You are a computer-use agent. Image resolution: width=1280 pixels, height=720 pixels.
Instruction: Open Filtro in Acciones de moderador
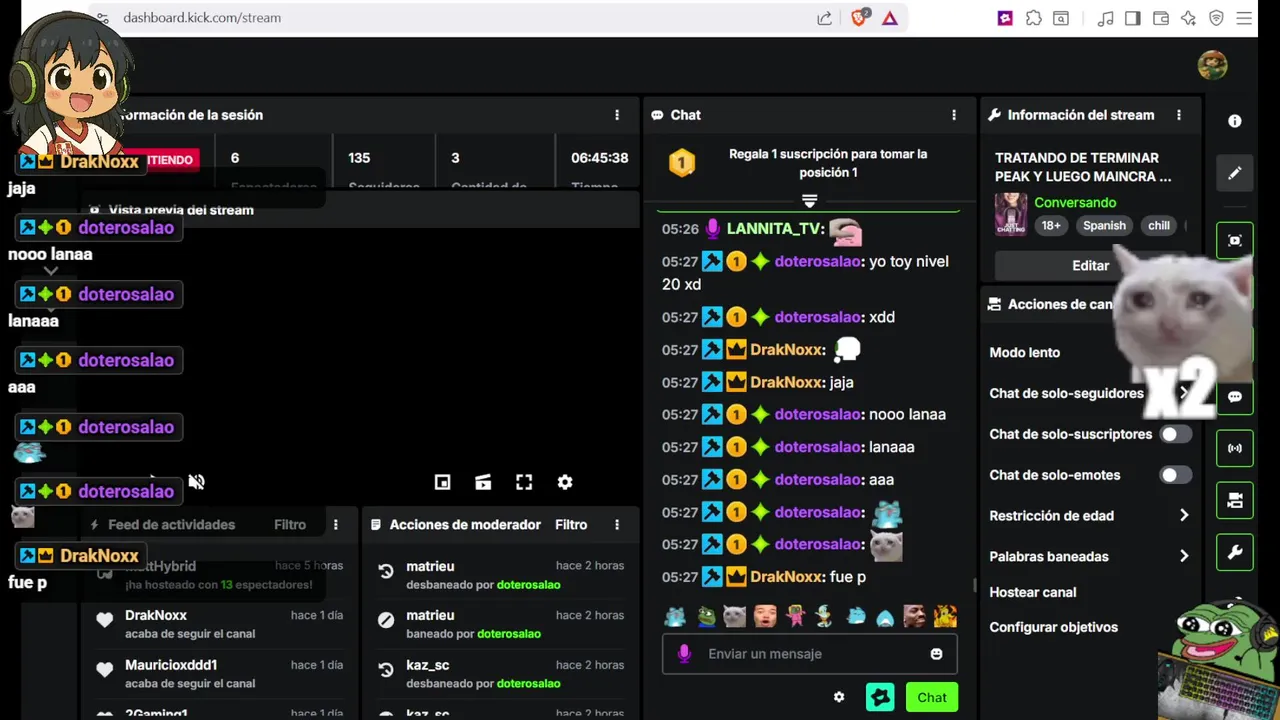[571, 525]
